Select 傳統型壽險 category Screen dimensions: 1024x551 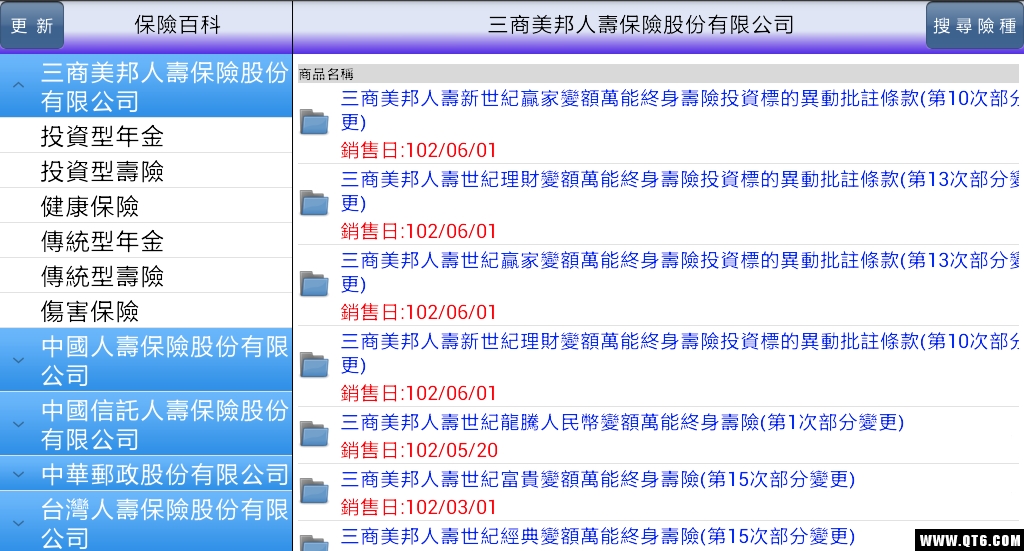146,276
